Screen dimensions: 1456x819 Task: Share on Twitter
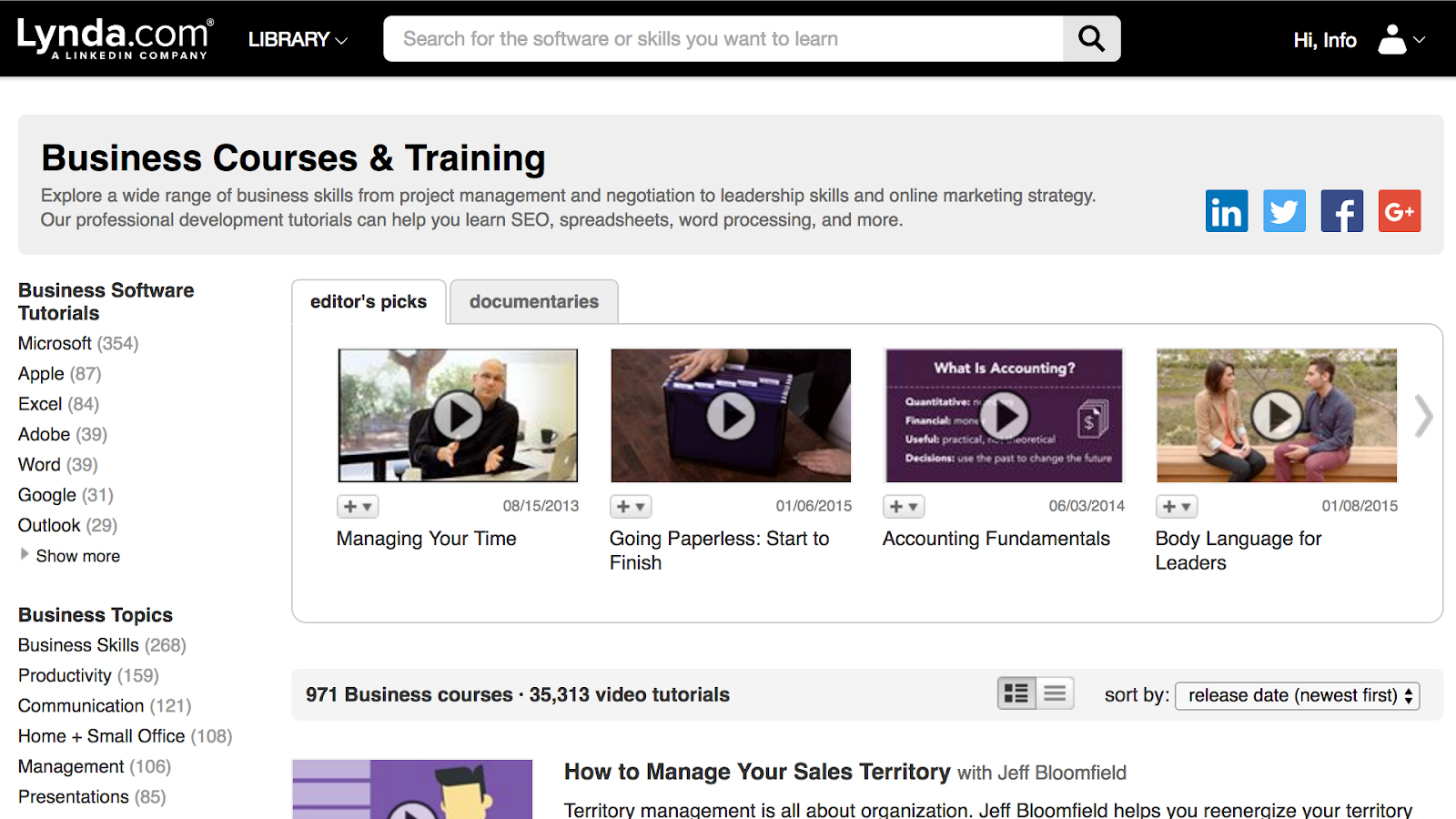(x=1284, y=211)
